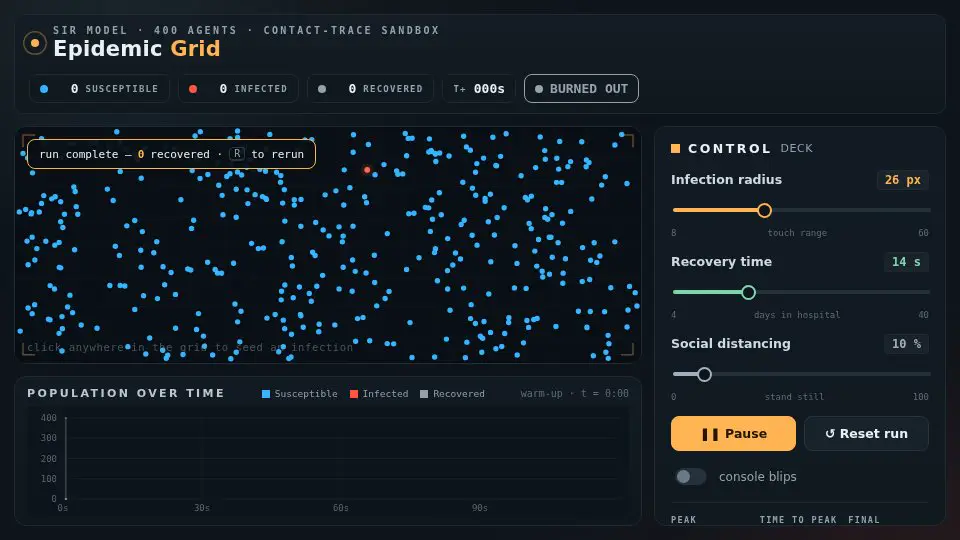Click the 10 % social distancing value

point(906,344)
